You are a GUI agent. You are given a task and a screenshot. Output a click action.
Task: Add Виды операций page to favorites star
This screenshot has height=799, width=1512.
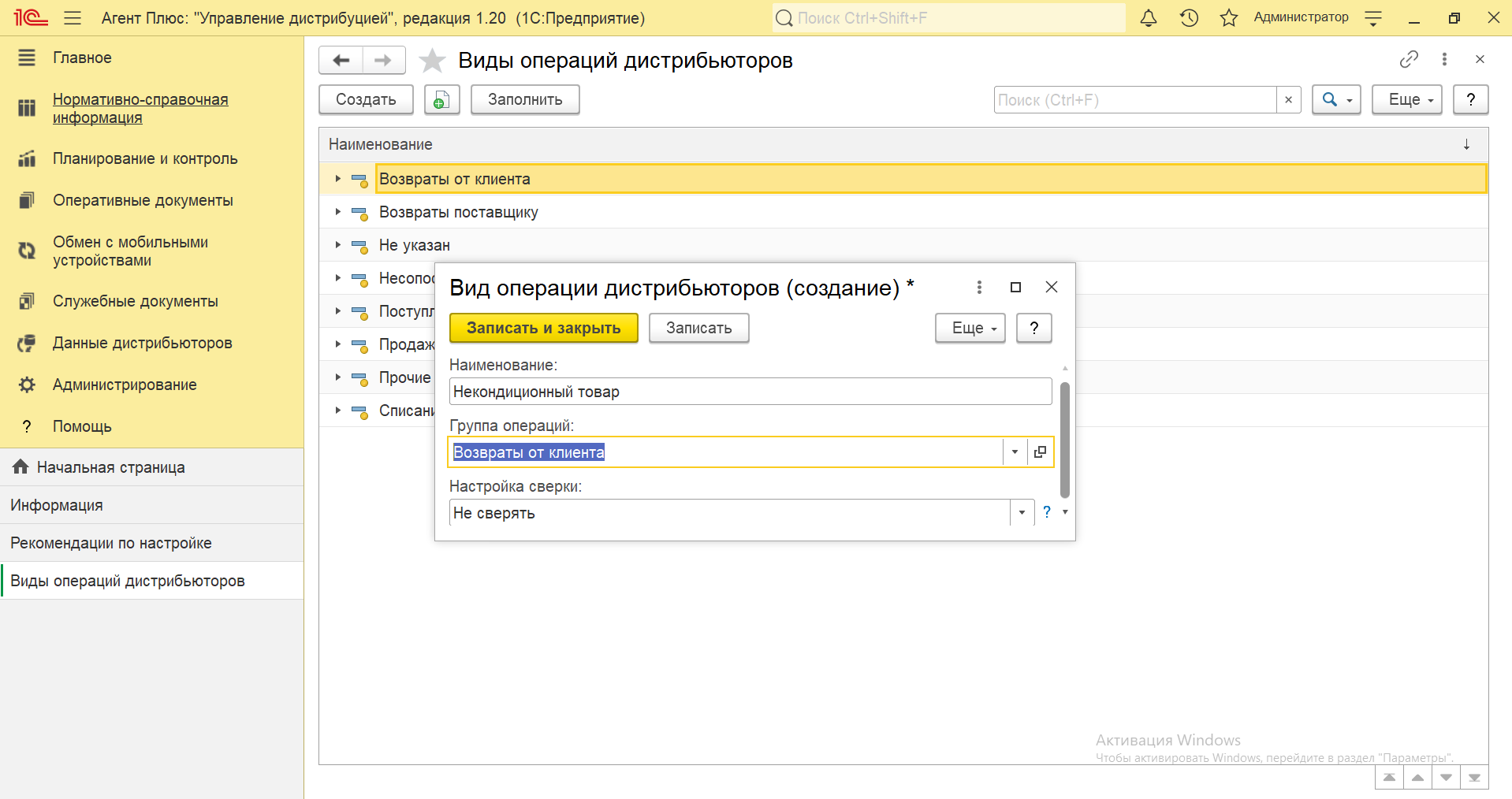(x=432, y=61)
